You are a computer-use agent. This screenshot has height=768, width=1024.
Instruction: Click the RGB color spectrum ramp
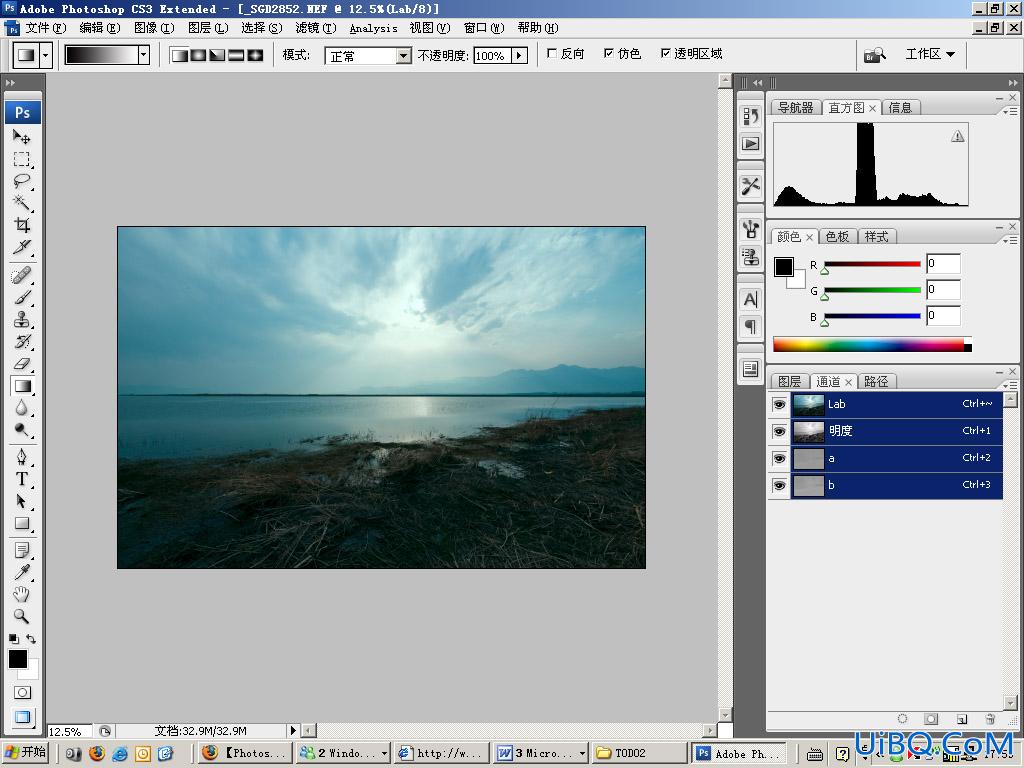click(x=872, y=344)
